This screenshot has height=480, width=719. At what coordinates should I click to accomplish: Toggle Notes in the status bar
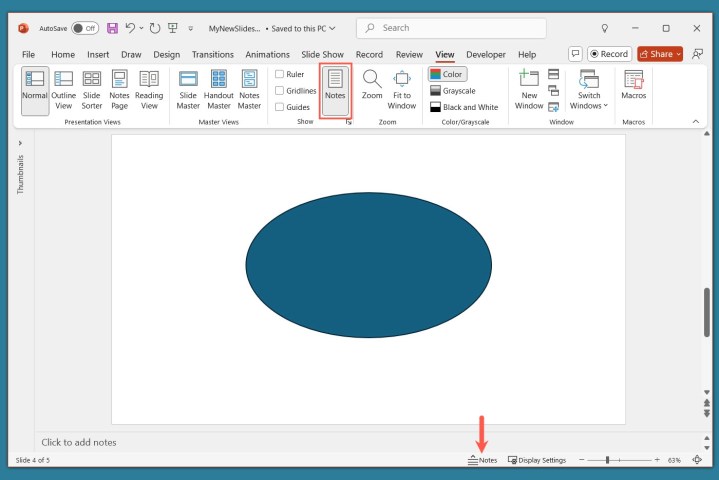point(482,460)
